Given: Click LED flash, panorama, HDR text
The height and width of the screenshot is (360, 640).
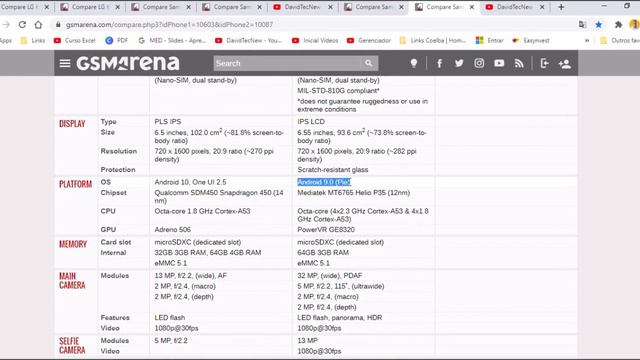Looking at the screenshot, I should [340, 318].
